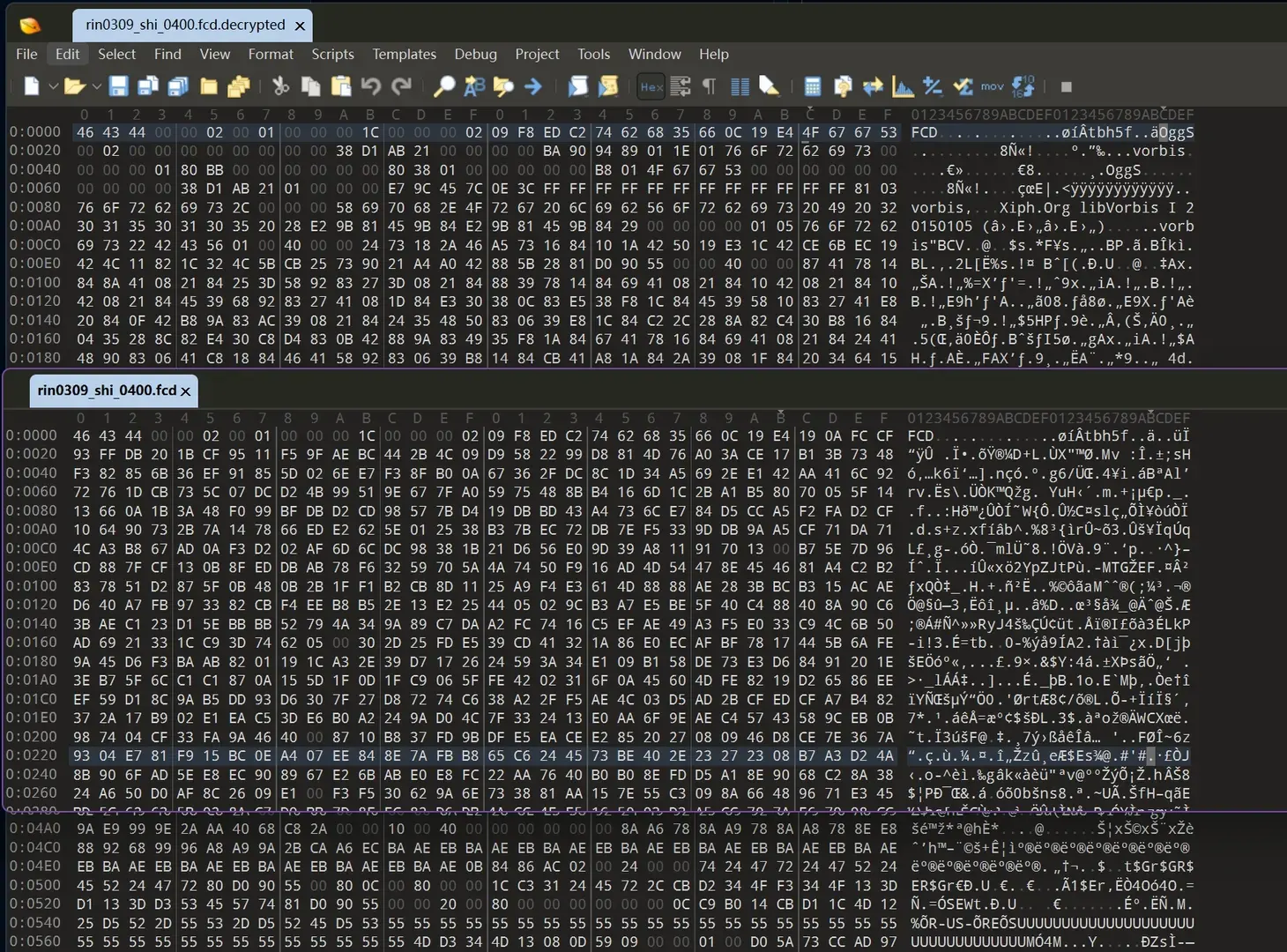This screenshot has width=1287, height=952.
Task: Click the Save As icon
Action: 148,86
